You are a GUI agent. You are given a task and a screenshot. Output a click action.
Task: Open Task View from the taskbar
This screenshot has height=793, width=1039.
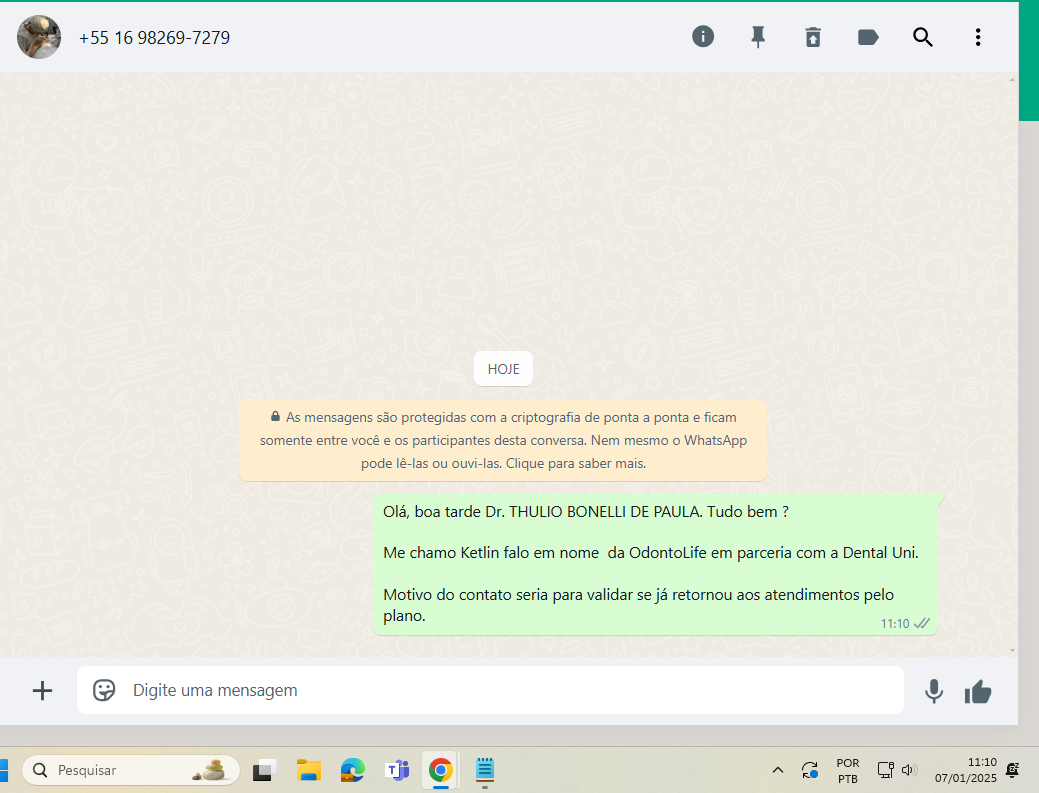(264, 770)
